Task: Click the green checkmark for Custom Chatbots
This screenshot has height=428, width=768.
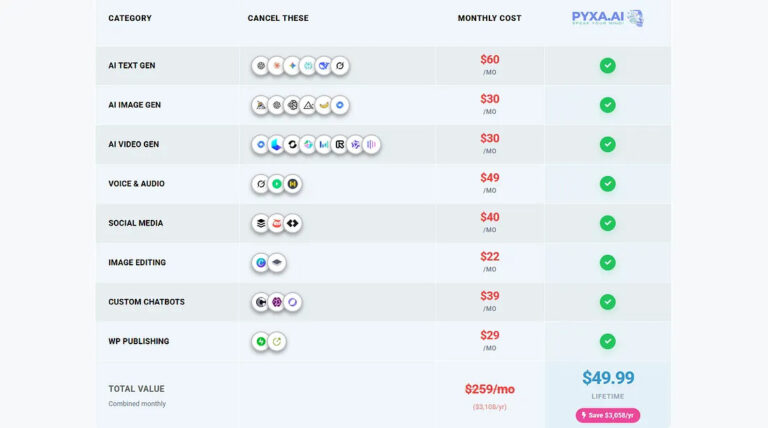Action: pyautogui.click(x=607, y=302)
